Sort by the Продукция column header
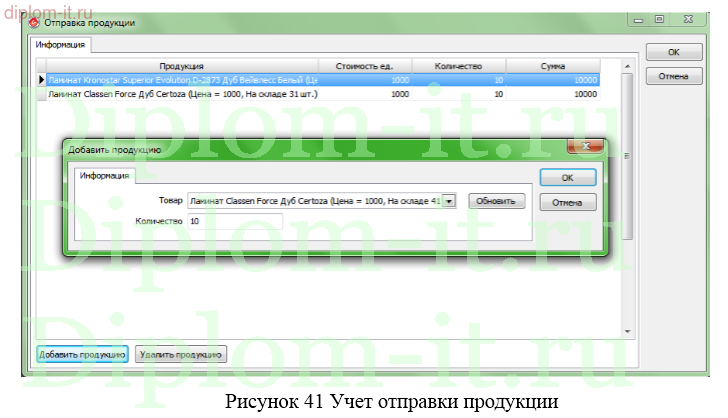This screenshot has height=418, width=728. [181, 66]
